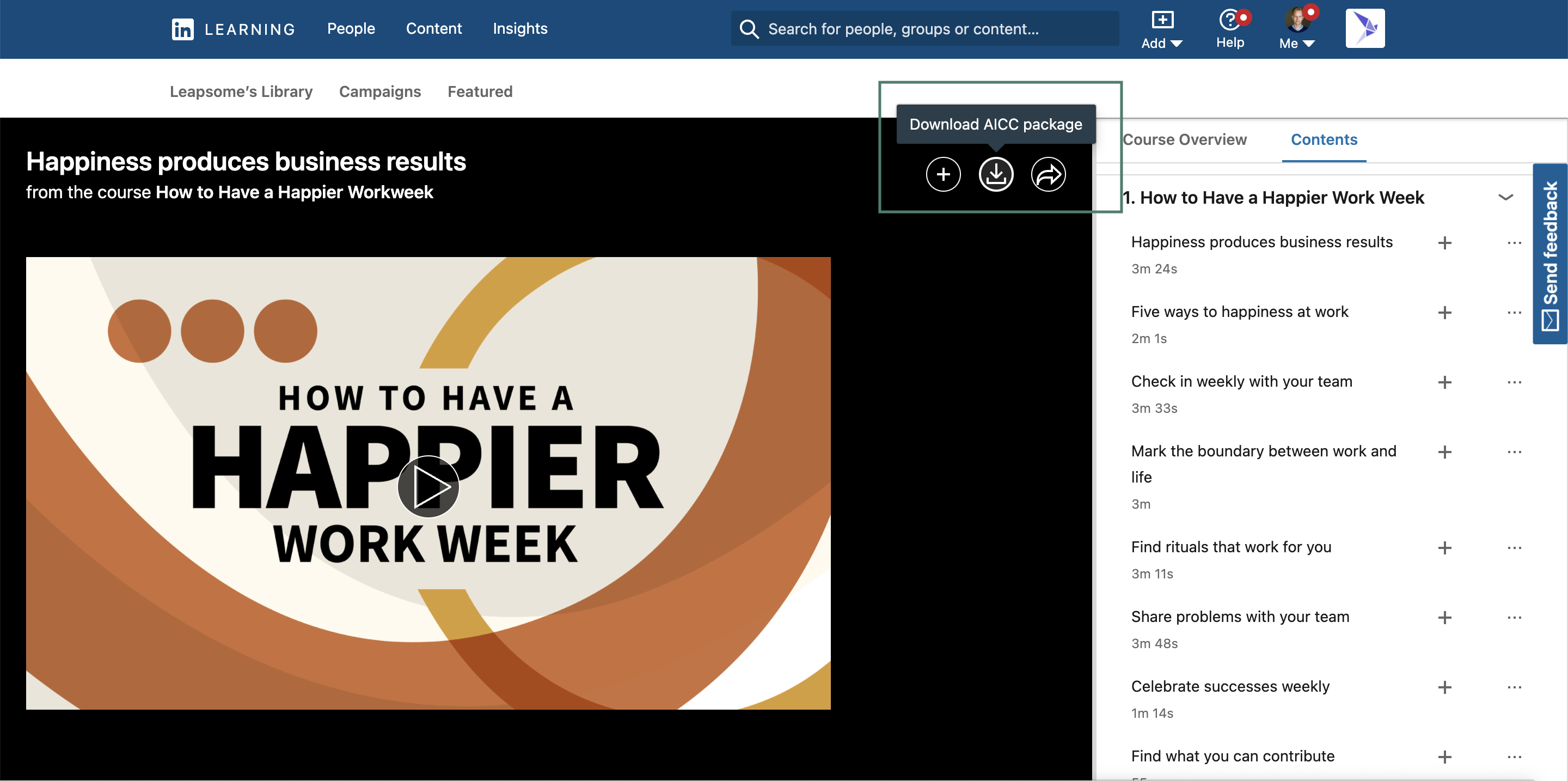Click the add-to-collection plus circle icon
The height and width of the screenshot is (781, 1568).
(943, 174)
